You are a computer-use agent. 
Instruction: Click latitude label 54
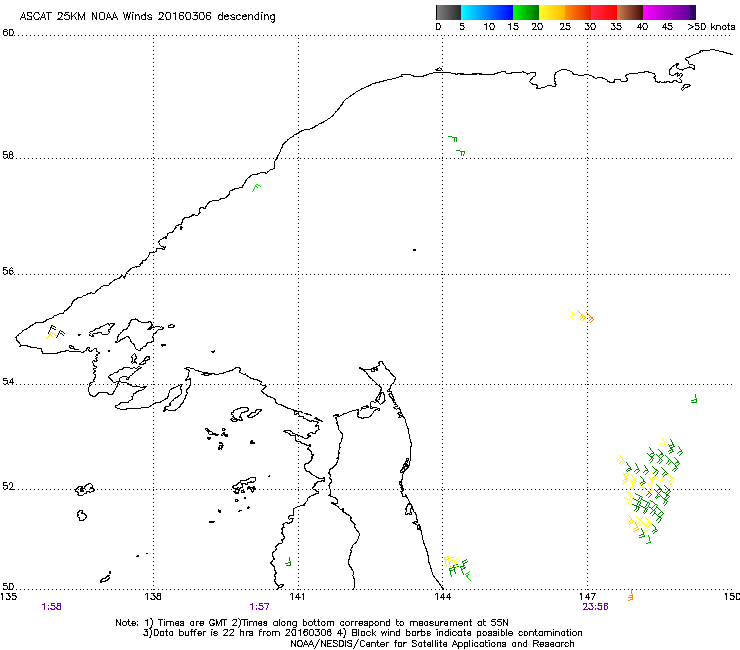tap(8, 381)
